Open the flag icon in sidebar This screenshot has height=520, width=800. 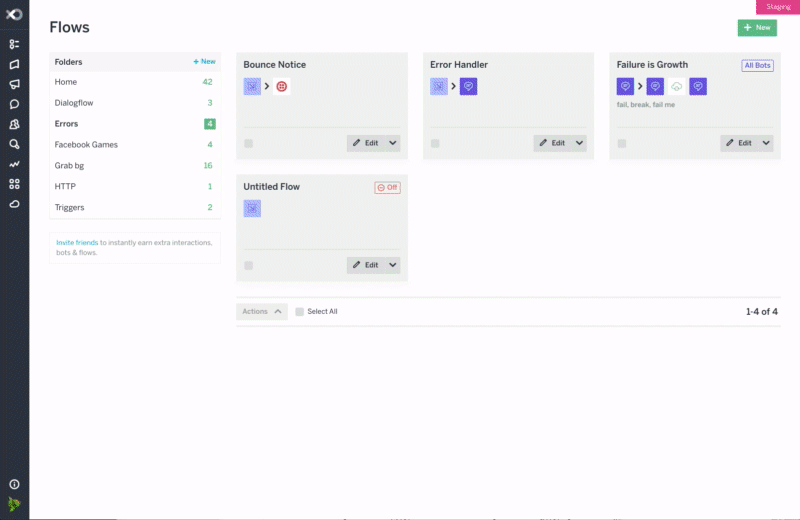point(14,64)
